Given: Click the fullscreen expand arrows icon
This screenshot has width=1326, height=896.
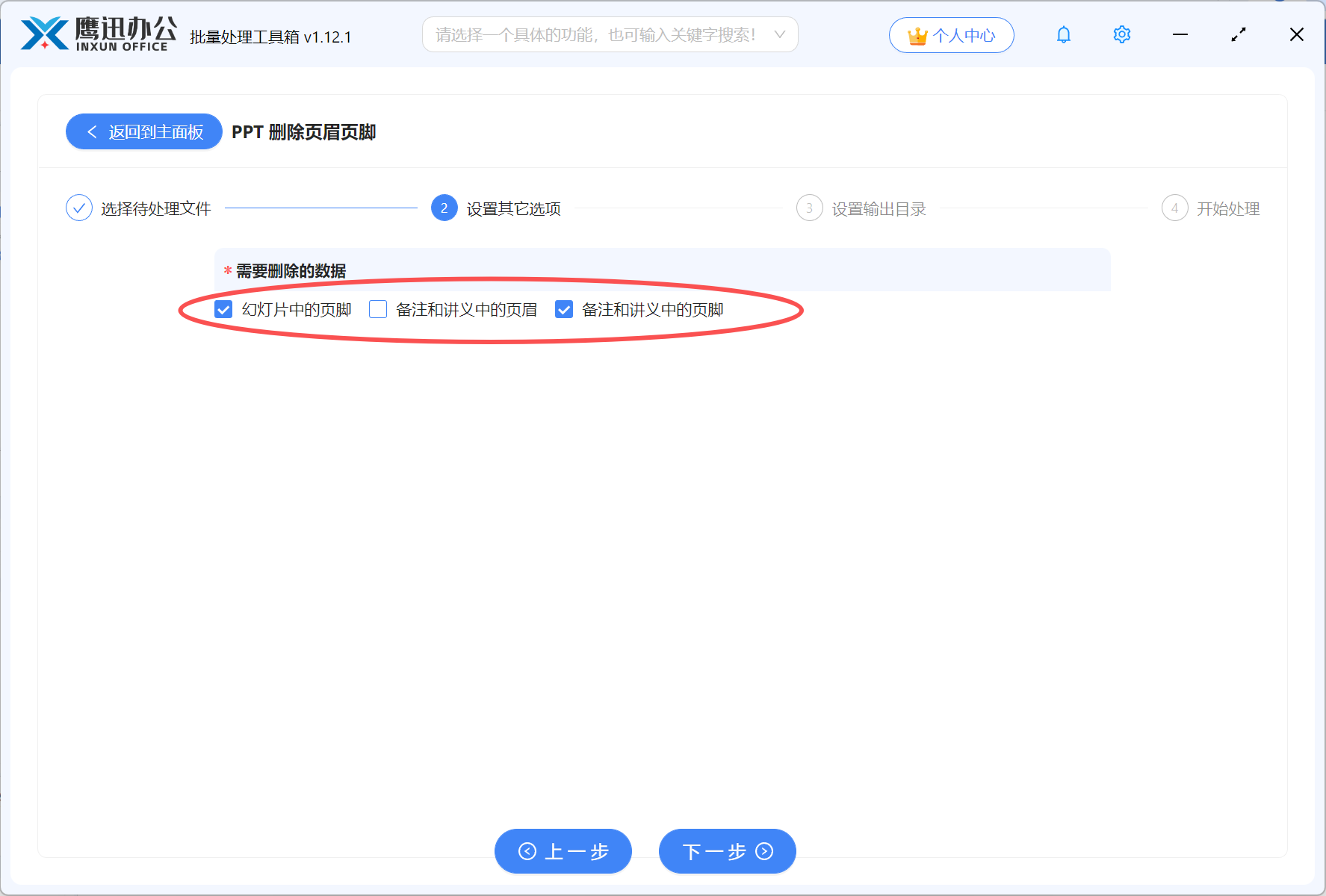Looking at the screenshot, I should tap(1238, 34).
